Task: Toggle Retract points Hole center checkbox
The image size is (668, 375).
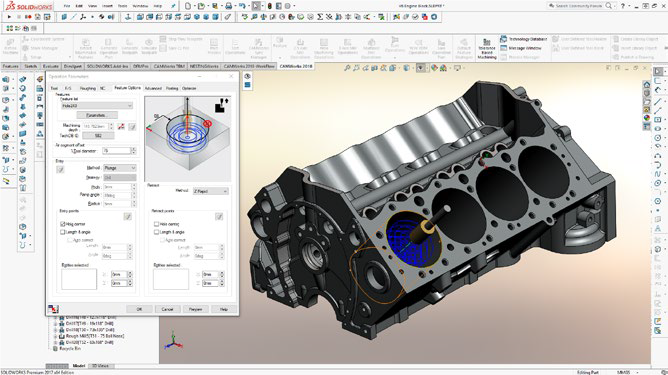Action: point(156,224)
